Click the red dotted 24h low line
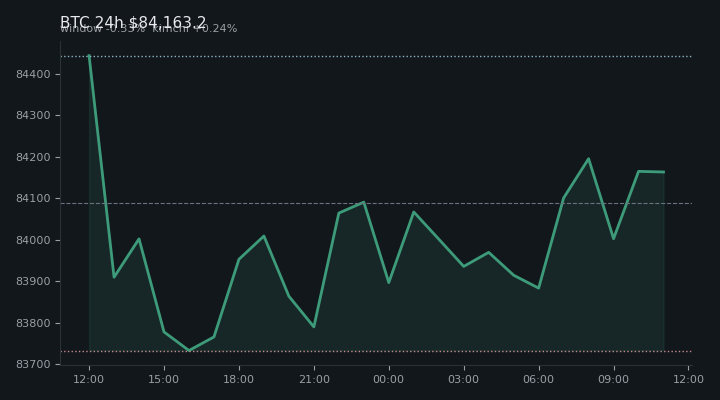Image resolution: width=720 pixels, height=400 pixels. 376,352
